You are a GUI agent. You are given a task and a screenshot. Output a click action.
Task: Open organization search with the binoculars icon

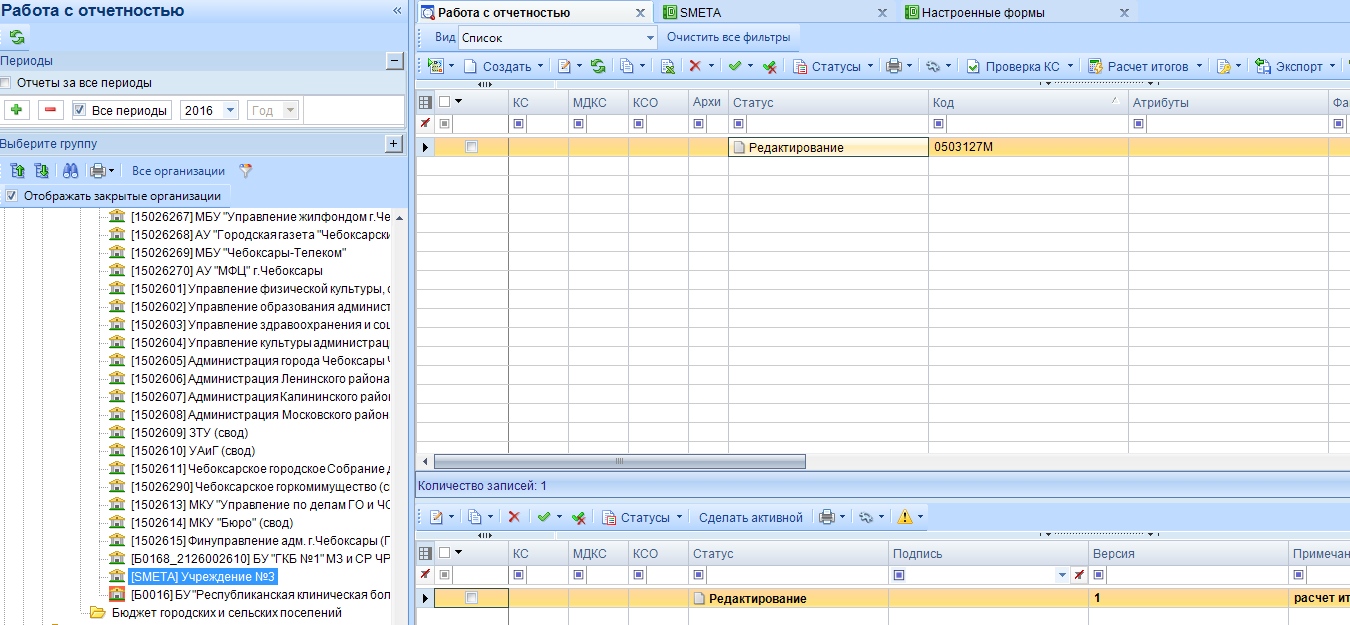coord(70,171)
